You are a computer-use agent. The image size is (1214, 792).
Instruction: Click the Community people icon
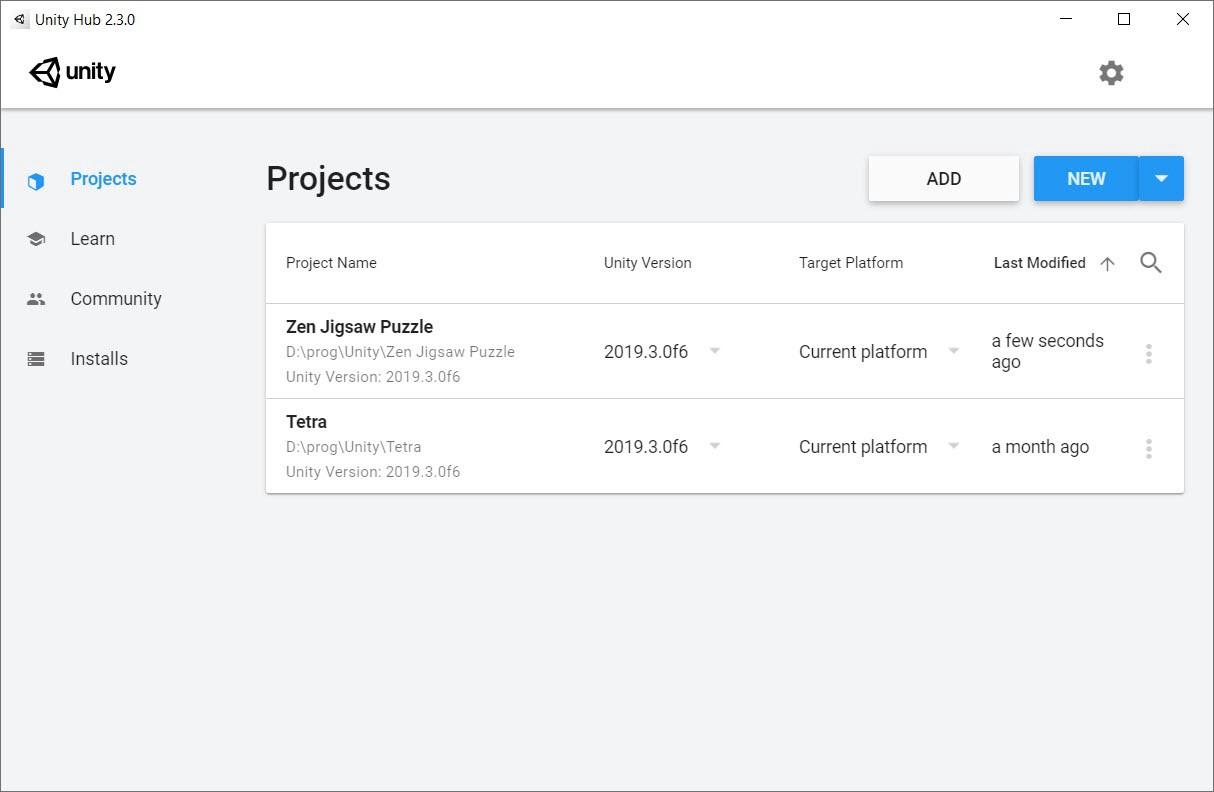tap(37, 299)
